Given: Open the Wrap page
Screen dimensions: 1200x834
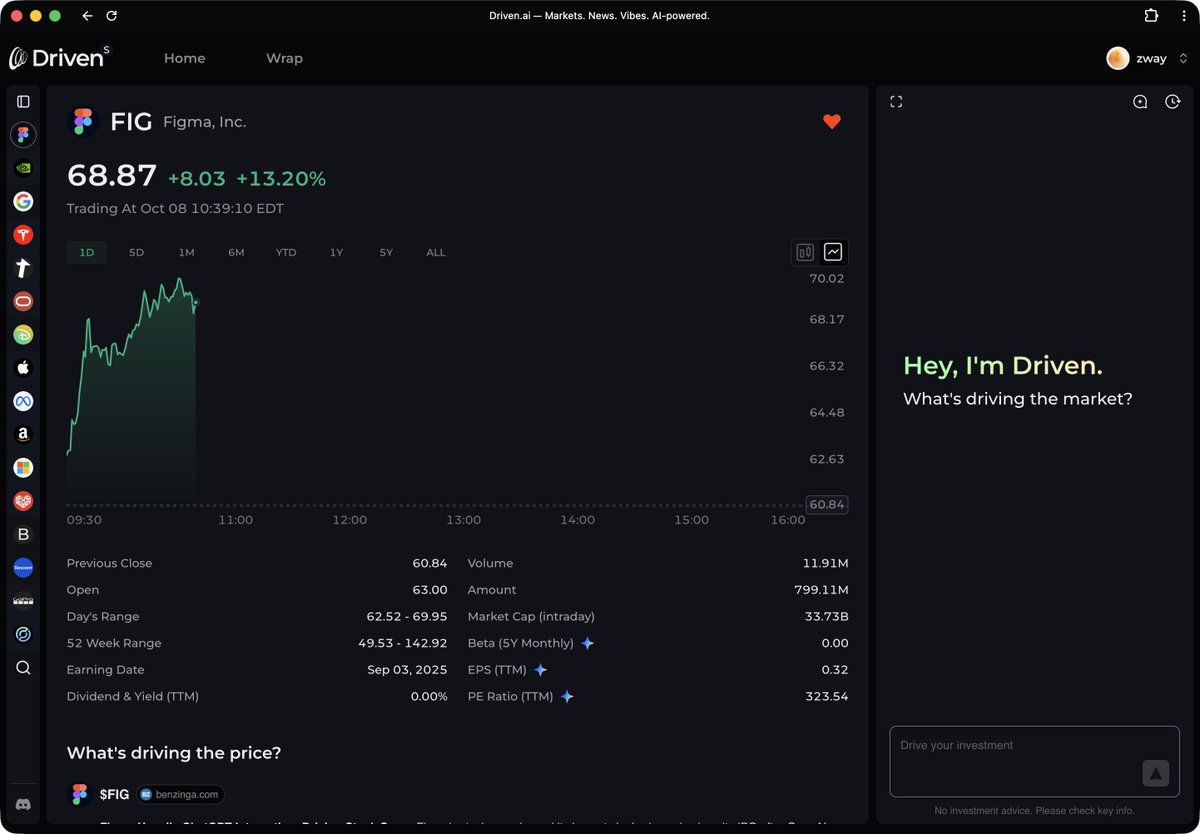Looking at the screenshot, I should (284, 58).
